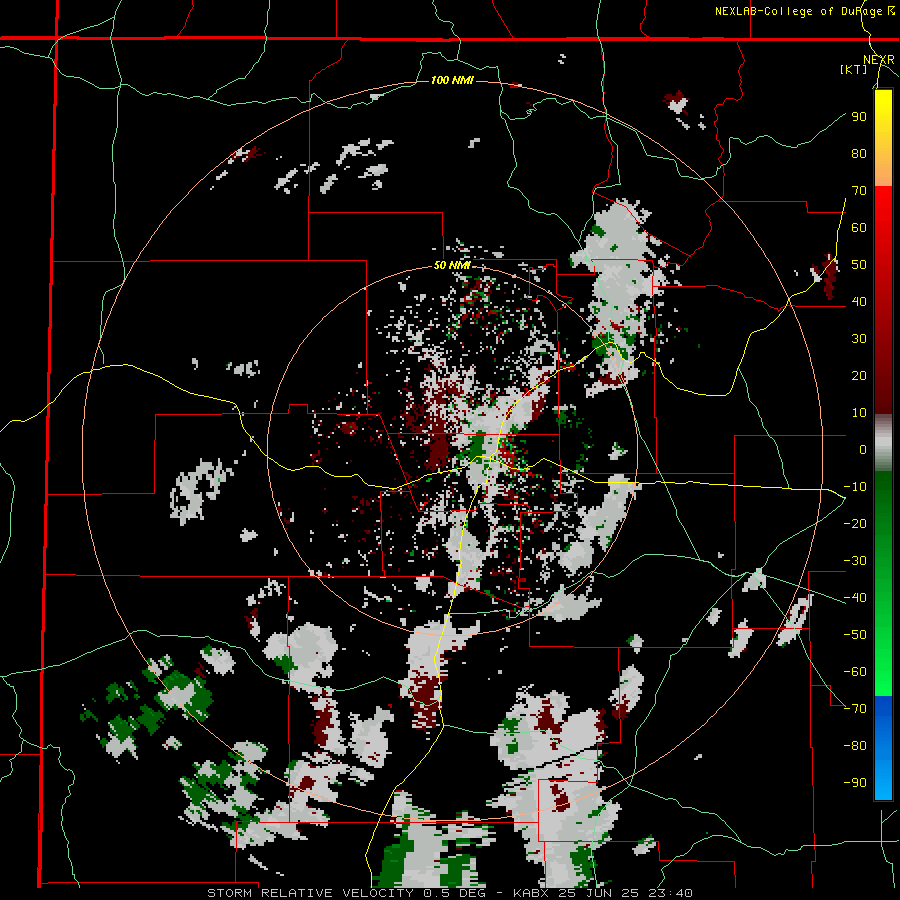Click the positive 10 value on velocity scale
Viewport: 900px width, 900px height.
(859, 413)
